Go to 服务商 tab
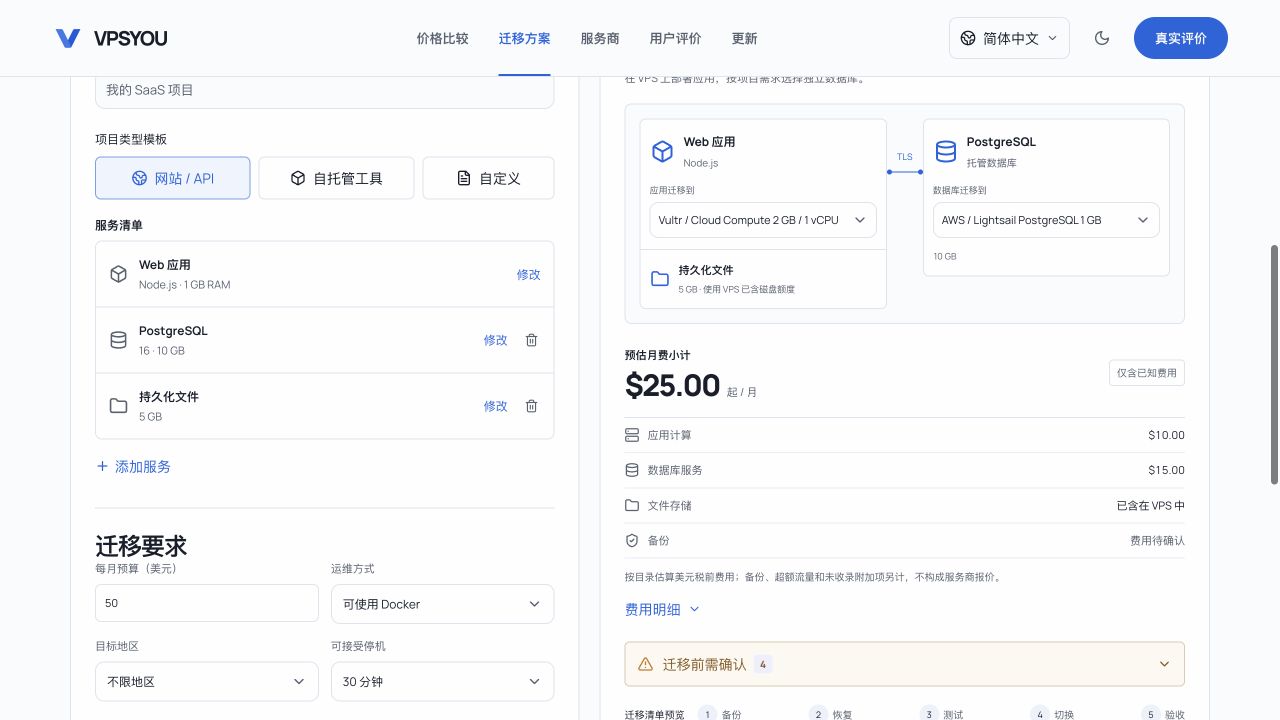1280x720 pixels. click(x=600, y=38)
